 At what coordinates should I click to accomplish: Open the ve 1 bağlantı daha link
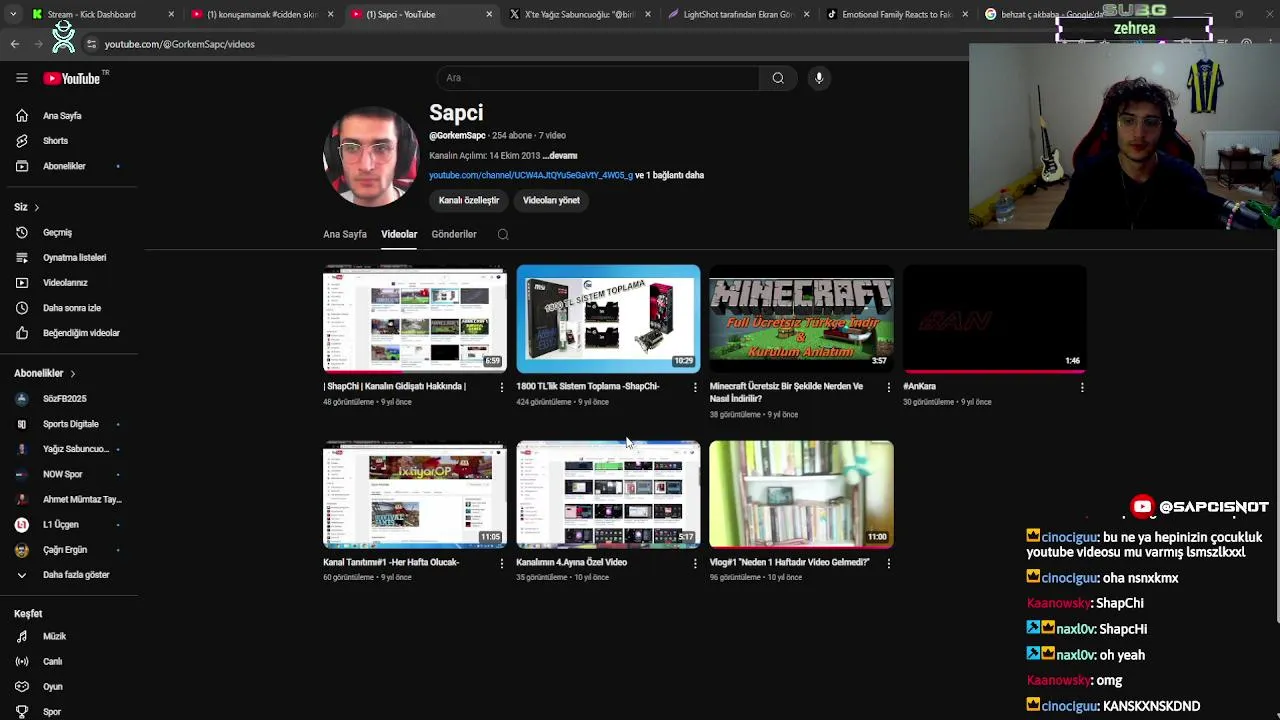pos(669,175)
